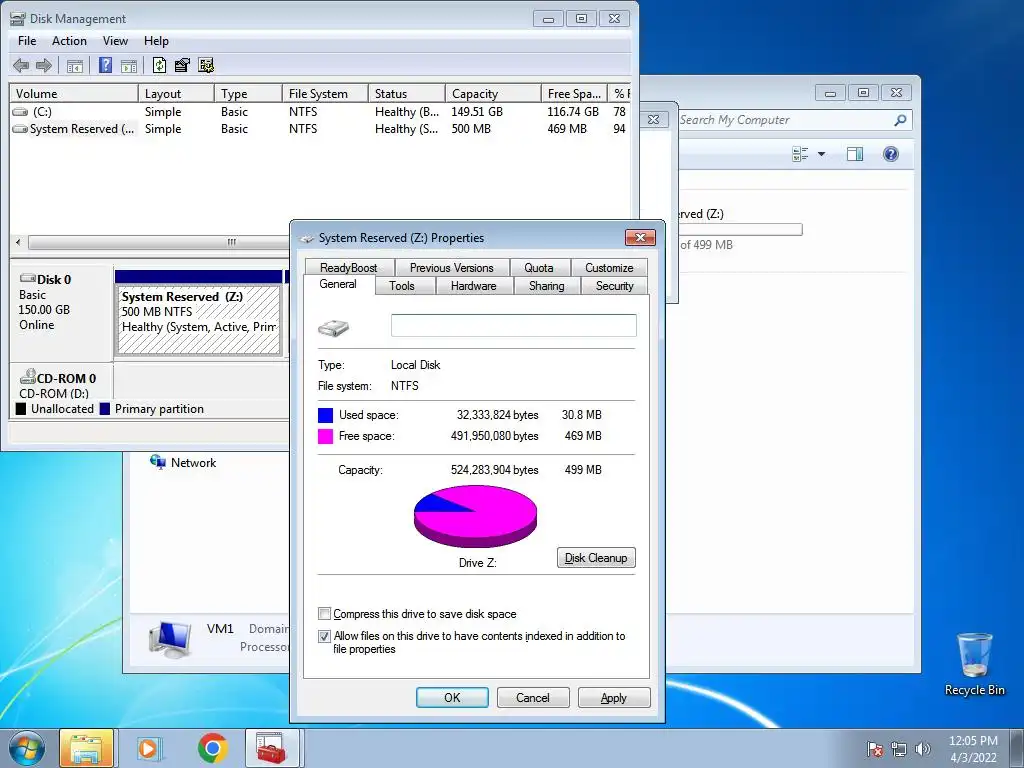Image resolution: width=1024 pixels, height=768 pixels.
Task: Click the System Reserved volume drive icon
Action: click(21, 129)
